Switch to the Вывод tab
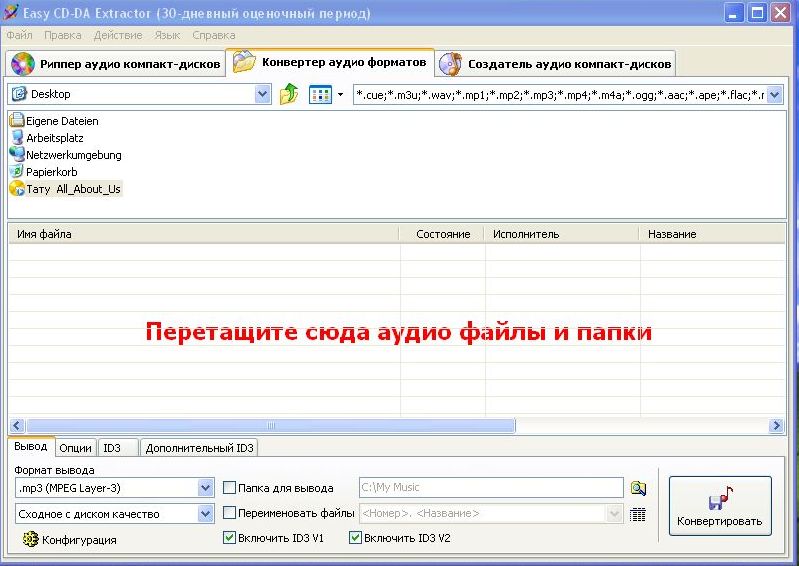Screen dimensions: 799x566 (x=31, y=446)
